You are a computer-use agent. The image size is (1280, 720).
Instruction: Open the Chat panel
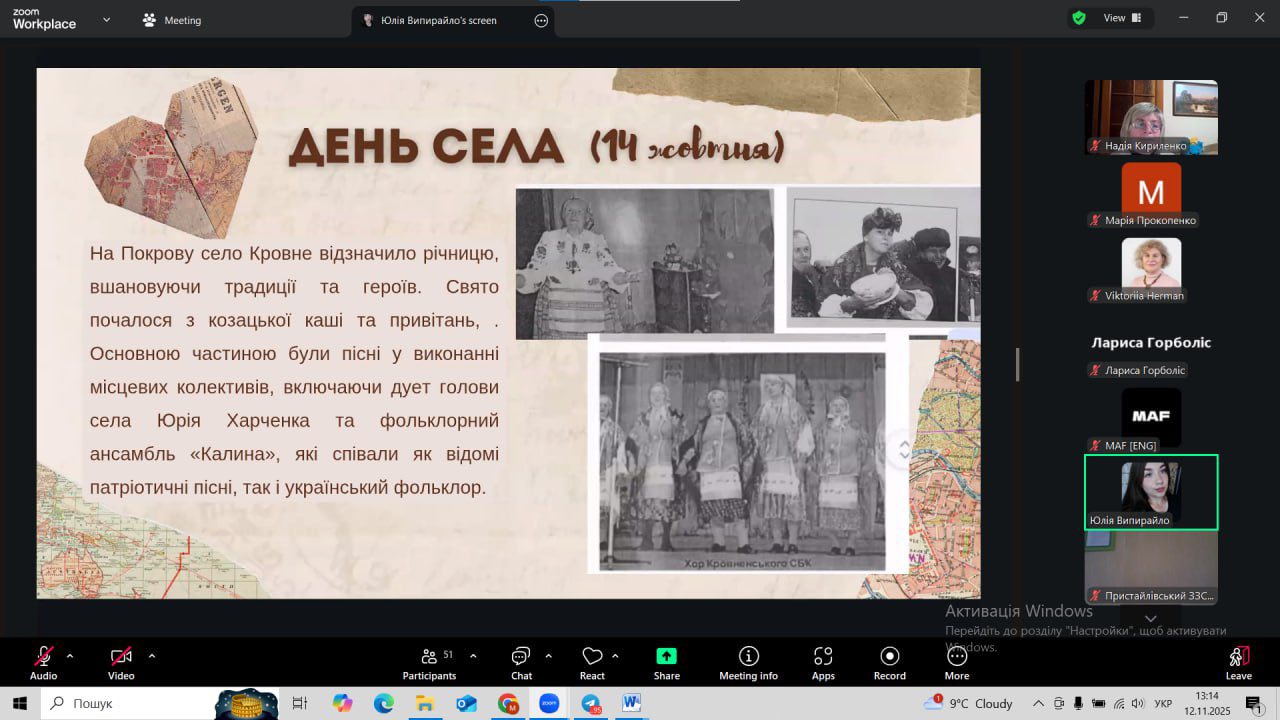(521, 662)
